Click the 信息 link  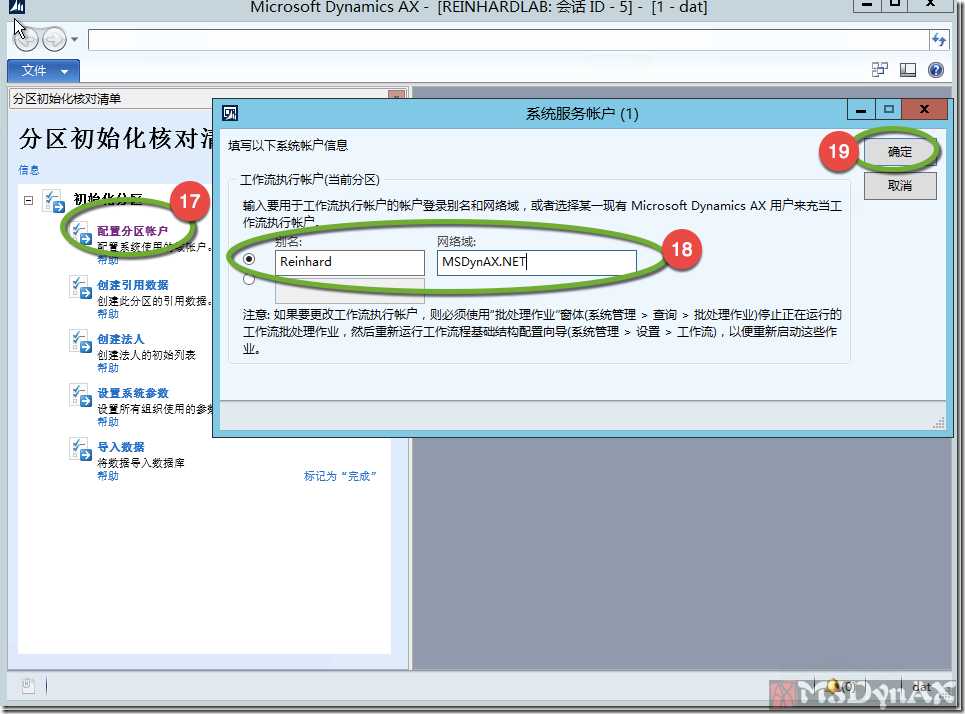click(x=29, y=170)
